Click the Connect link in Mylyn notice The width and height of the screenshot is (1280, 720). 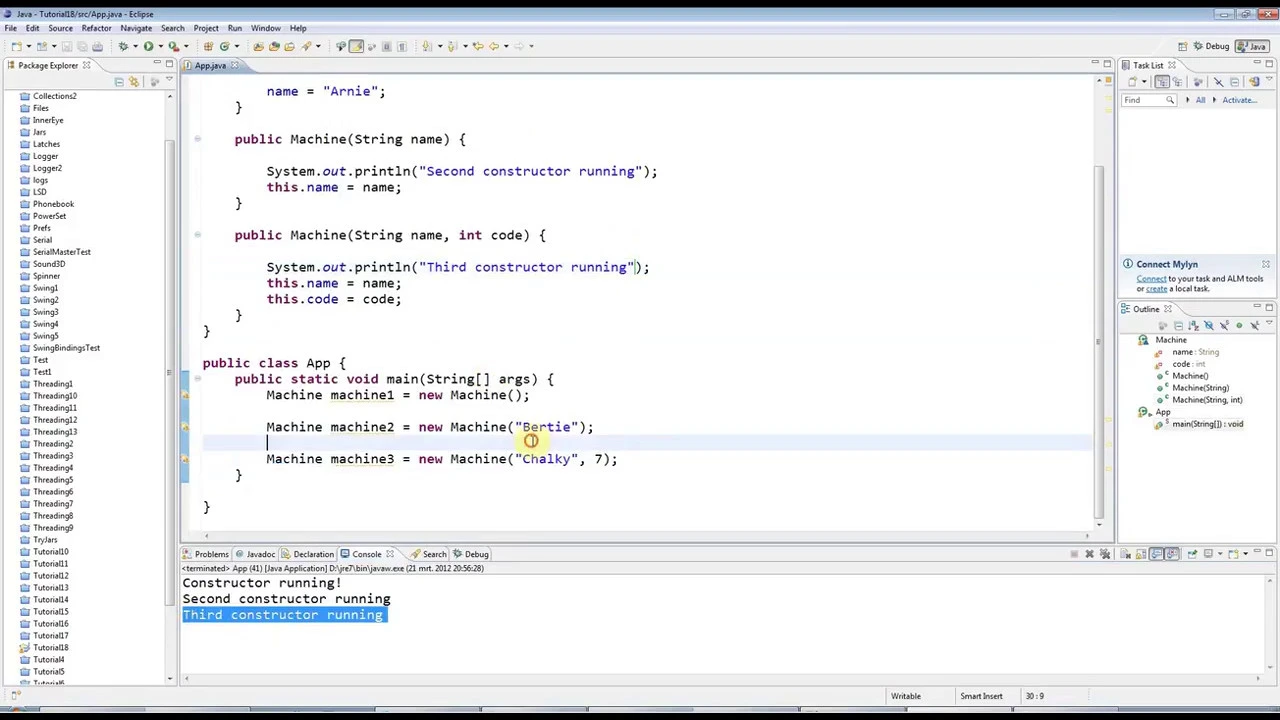1151,279
